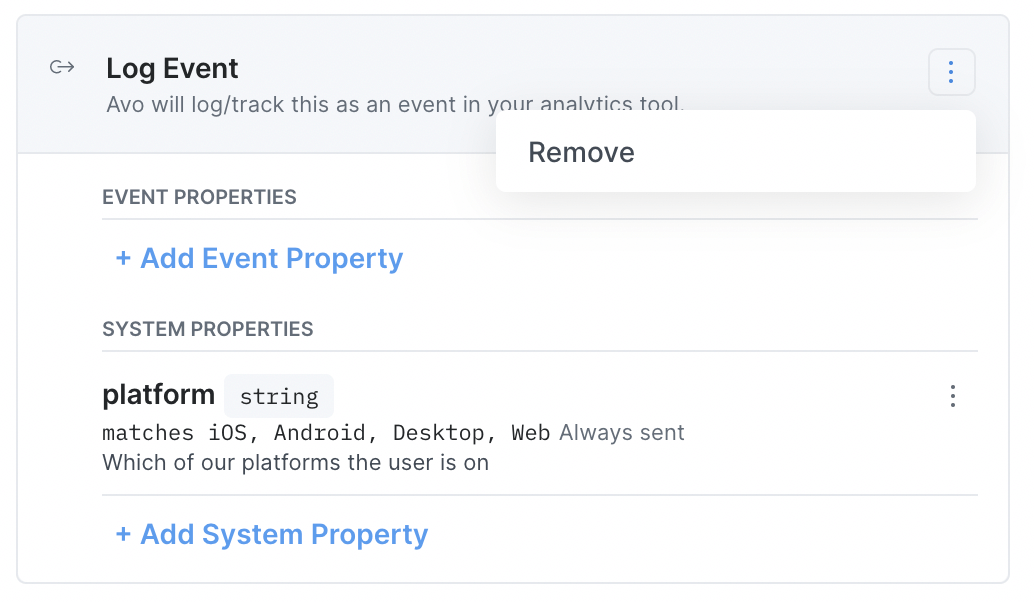Click Add System Property

tap(270, 534)
